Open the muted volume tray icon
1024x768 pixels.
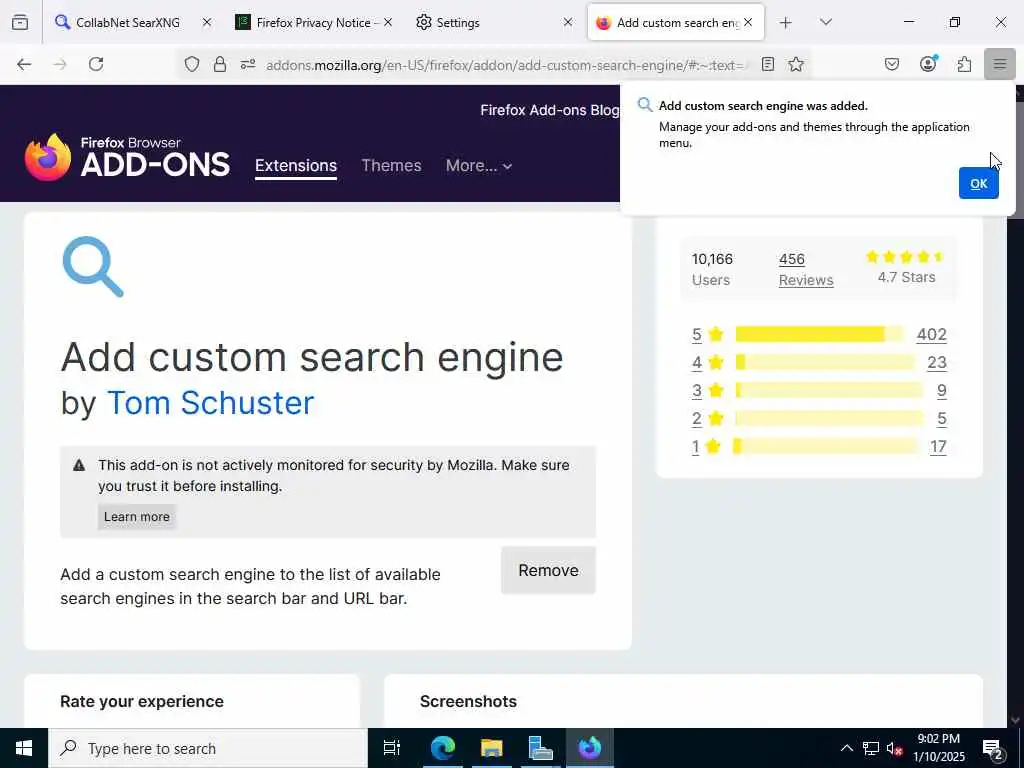[x=895, y=749]
